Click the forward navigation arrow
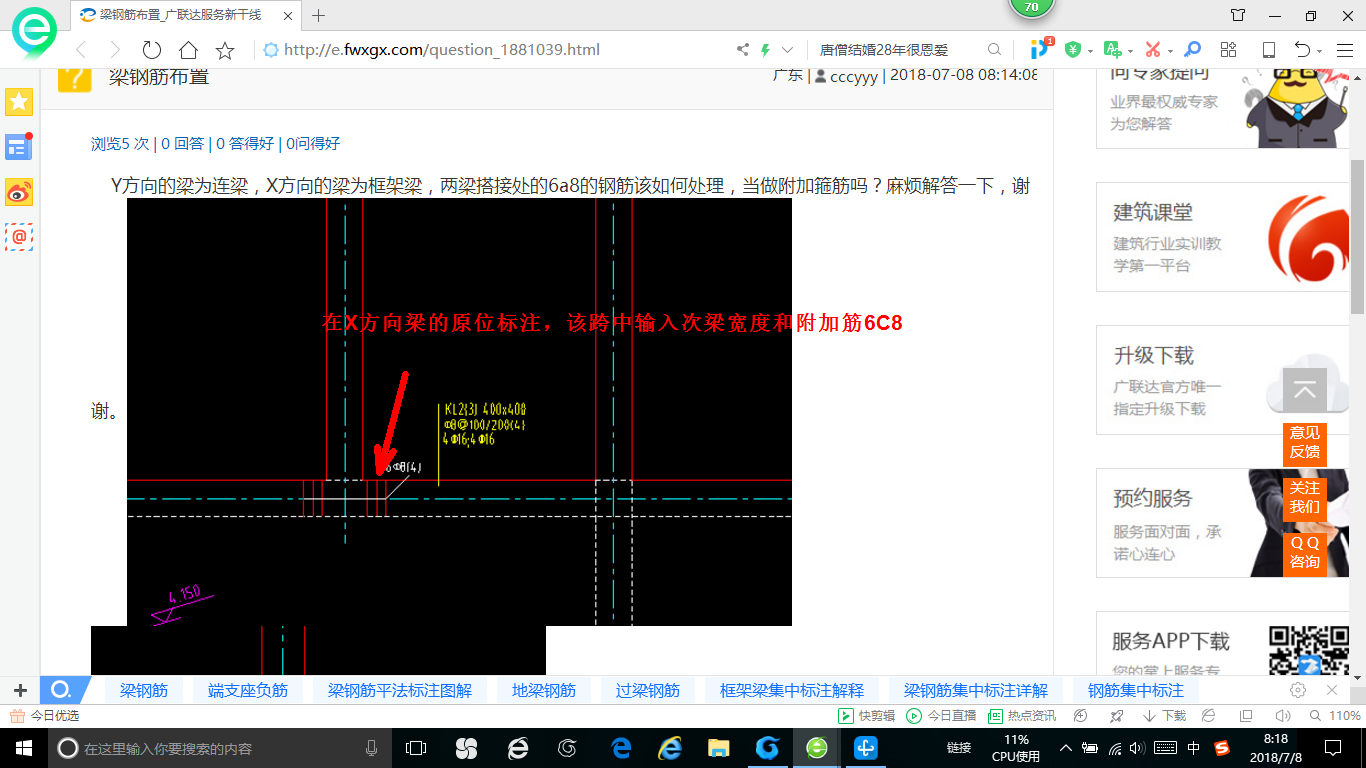Image resolution: width=1366 pixels, height=768 pixels. [115, 50]
